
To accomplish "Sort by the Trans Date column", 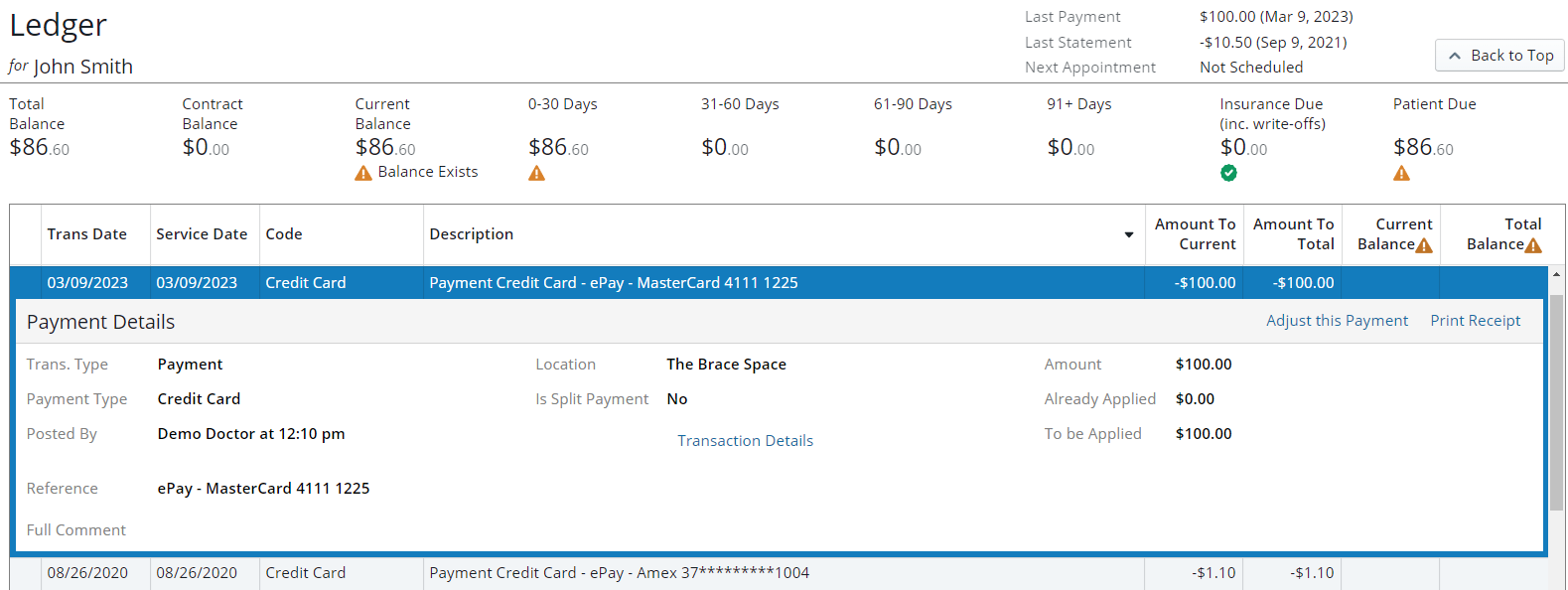I will pyautogui.click(x=87, y=234).
